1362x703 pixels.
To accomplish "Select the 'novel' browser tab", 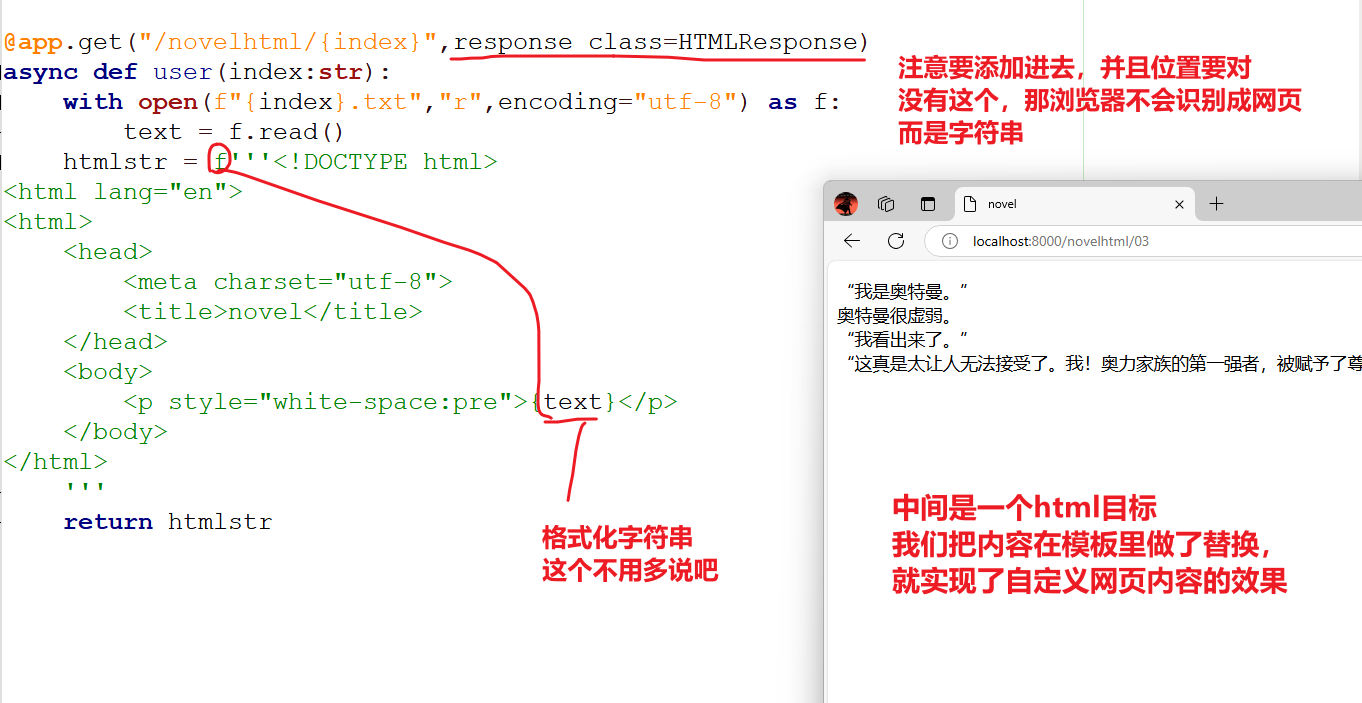I will [x=1075, y=204].
